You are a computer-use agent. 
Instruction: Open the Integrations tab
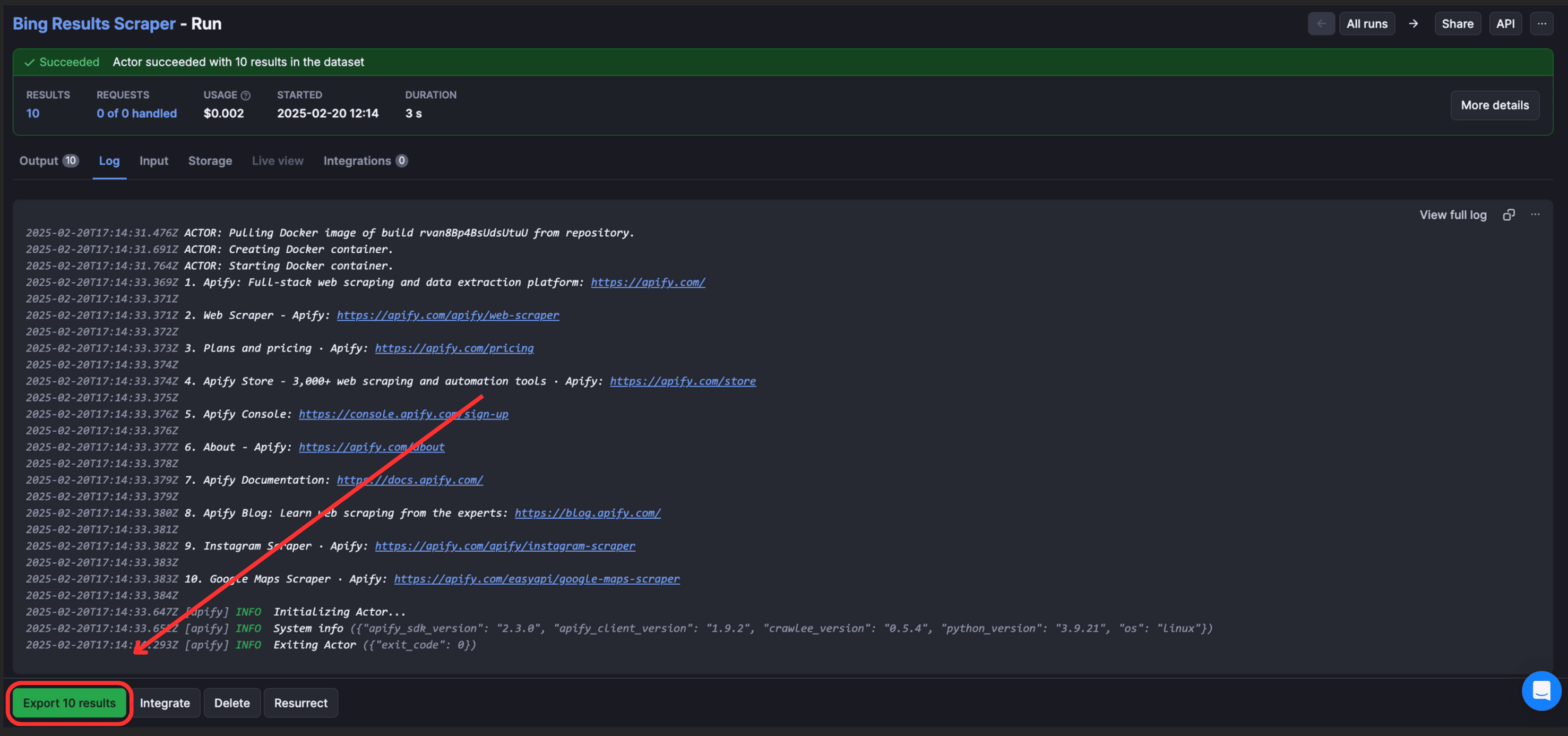[x=358, y=161]
